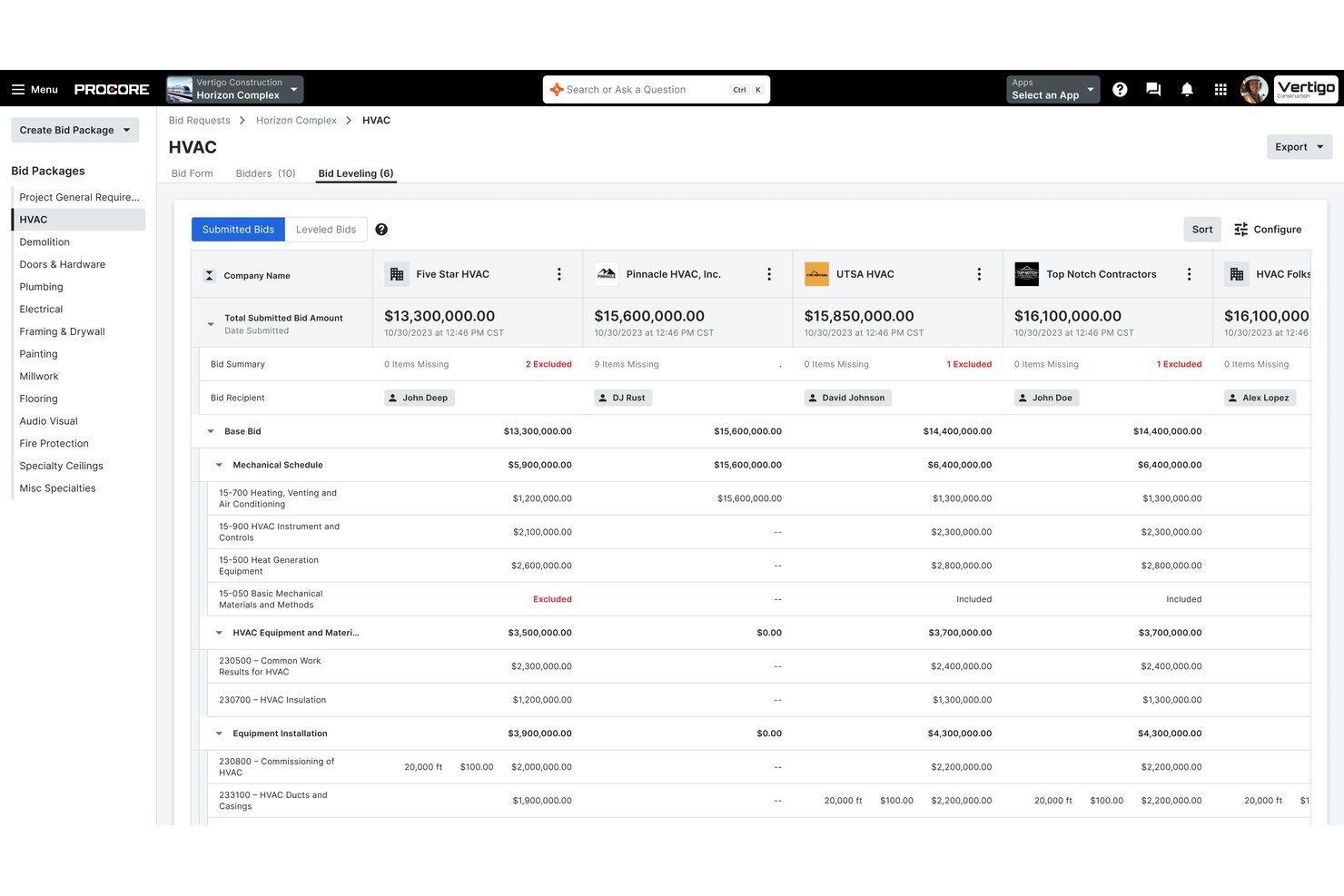Collapse the Base Bid section
The image size is (1344, 896).
pyautogui.click(x=211, y=431)
